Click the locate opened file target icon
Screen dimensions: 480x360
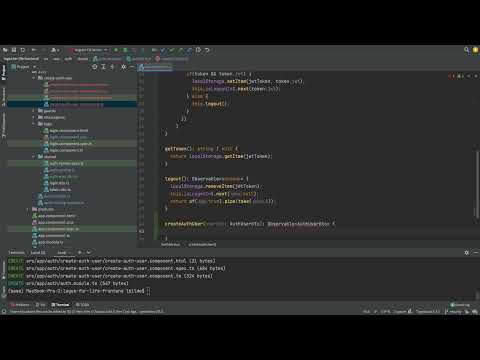pos(95,67)
